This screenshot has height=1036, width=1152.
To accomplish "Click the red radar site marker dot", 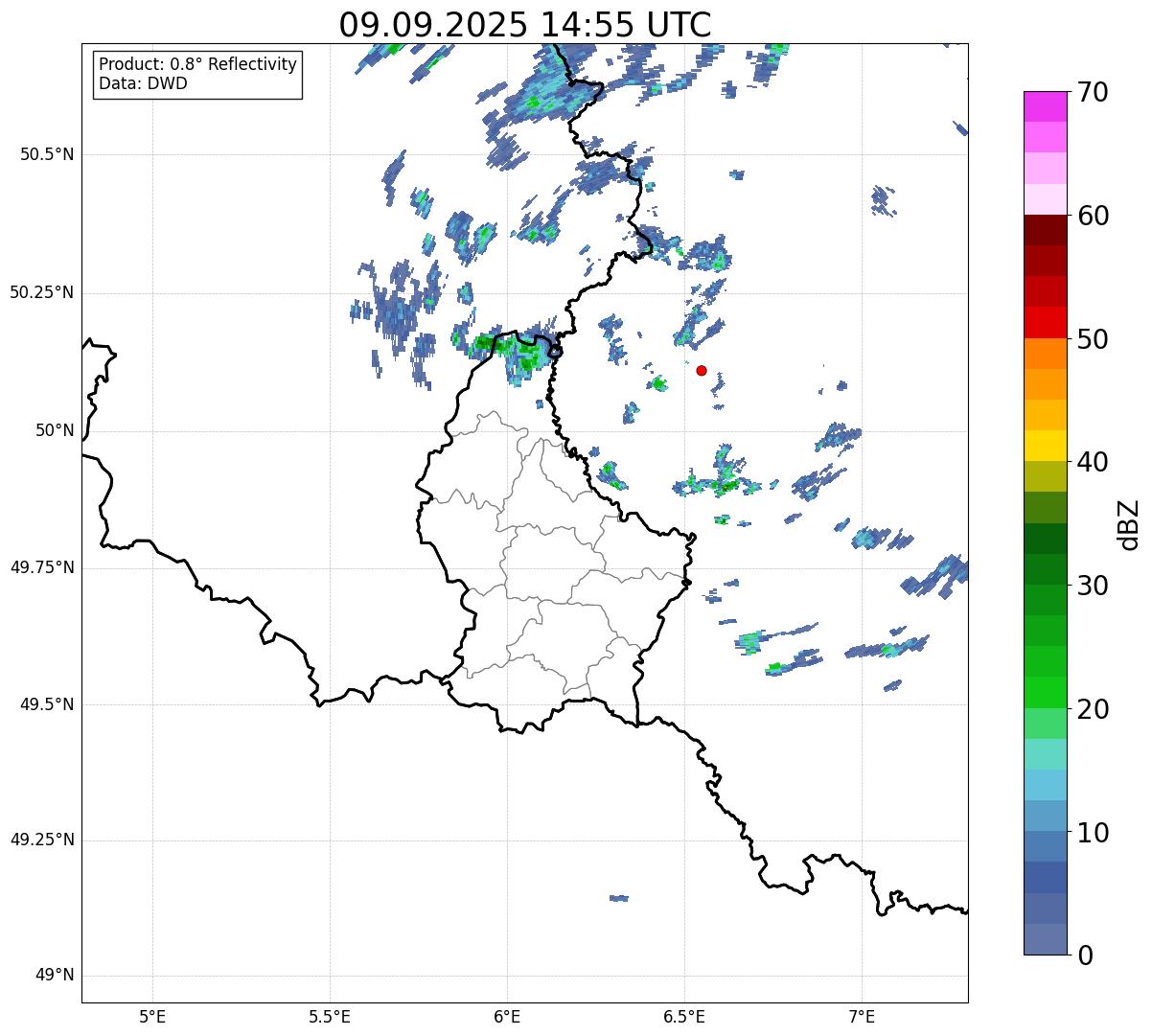I will point(702,371).
